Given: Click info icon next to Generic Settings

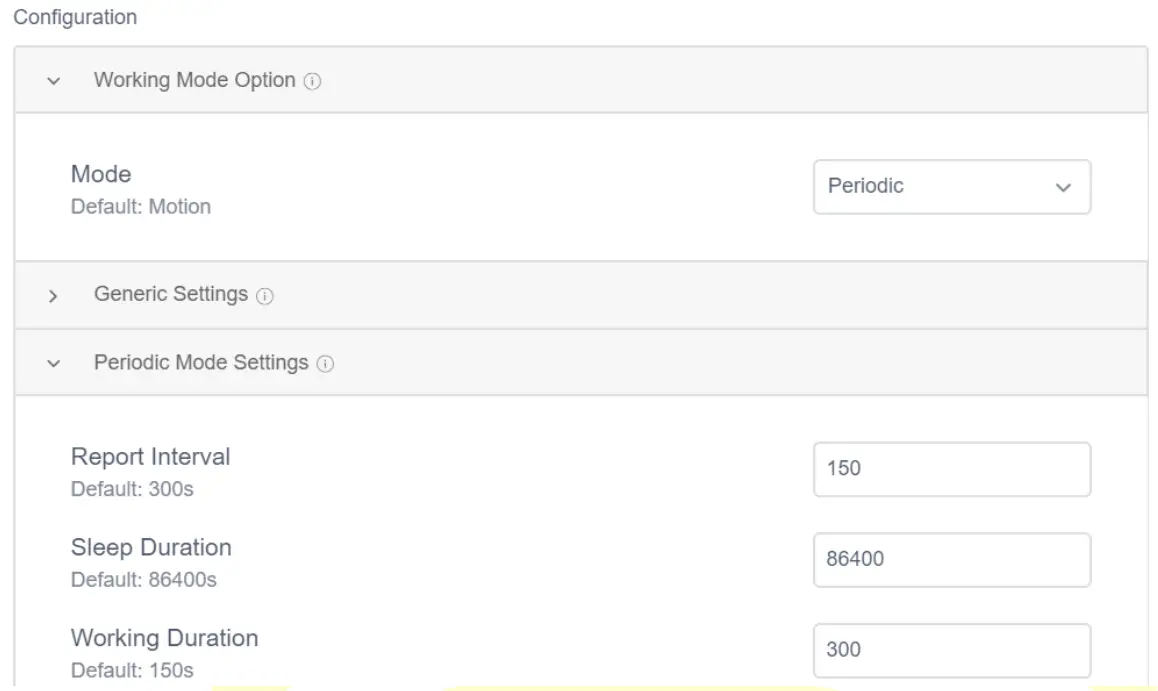Looking at the screenshot, I should coord(265,296).
